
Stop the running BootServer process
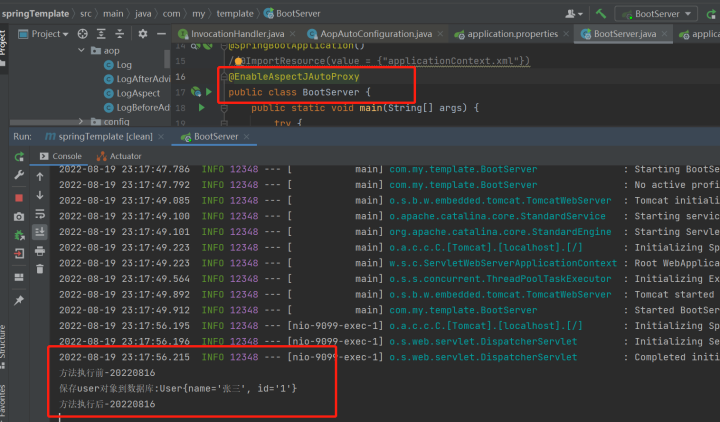point(19,198)
